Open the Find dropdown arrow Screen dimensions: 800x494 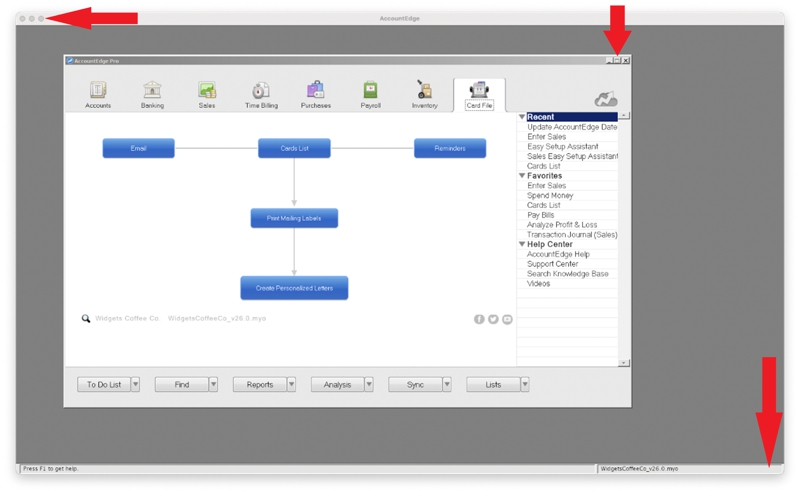coord(213,384)
